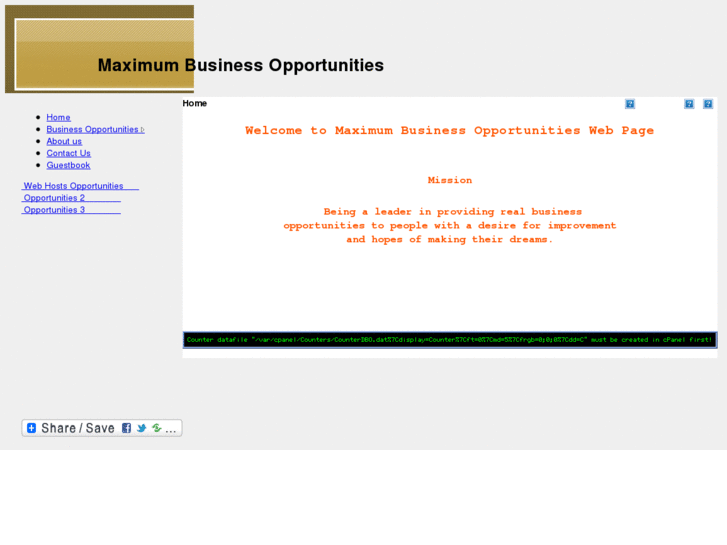Click the green counter datafile error banner
Viewport: 727px width, 545px height.
450,340
